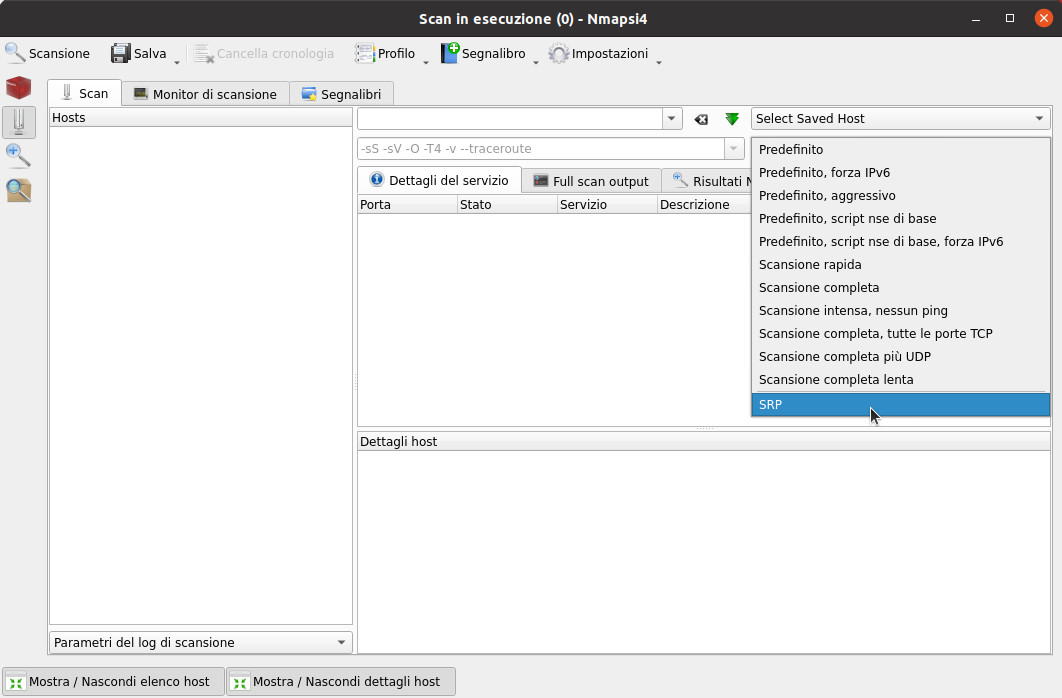The width and height of the screenshot is (1062, 698).
Task: Open the Monitor di scansione tab
Action: 205,94
